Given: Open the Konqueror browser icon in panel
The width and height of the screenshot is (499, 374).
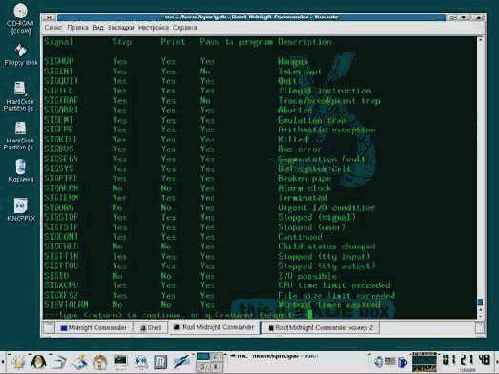Looking at the screenshot, I should coord(141,362).
